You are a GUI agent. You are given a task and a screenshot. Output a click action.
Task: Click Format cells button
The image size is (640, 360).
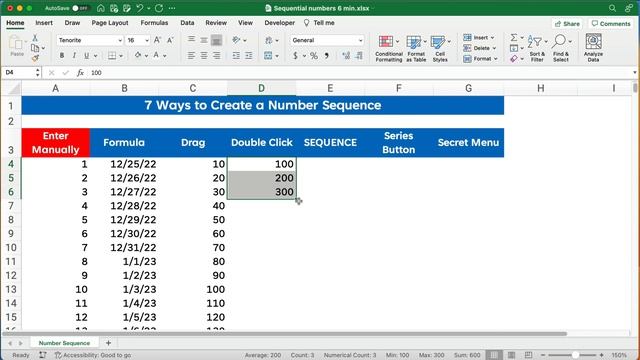480,59
